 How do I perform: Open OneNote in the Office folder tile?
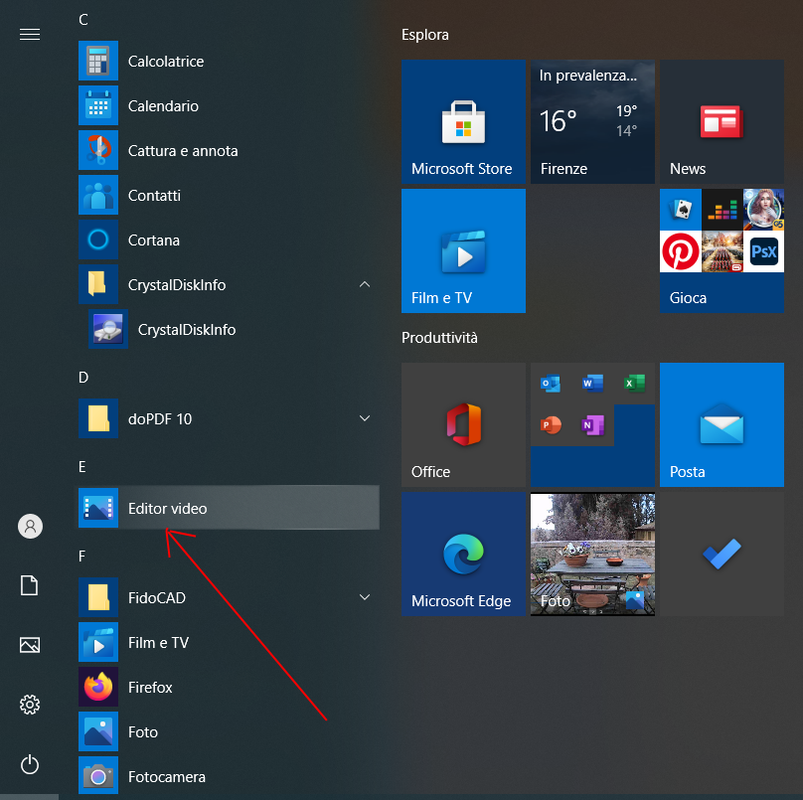click(x=593, y=425)
